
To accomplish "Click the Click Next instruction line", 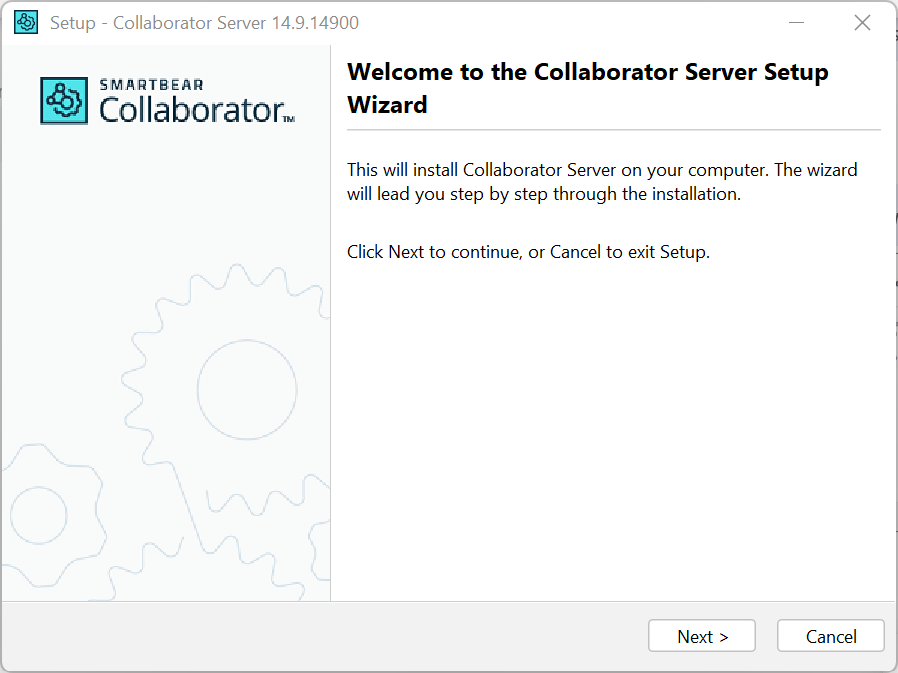I will coord(528,251).
